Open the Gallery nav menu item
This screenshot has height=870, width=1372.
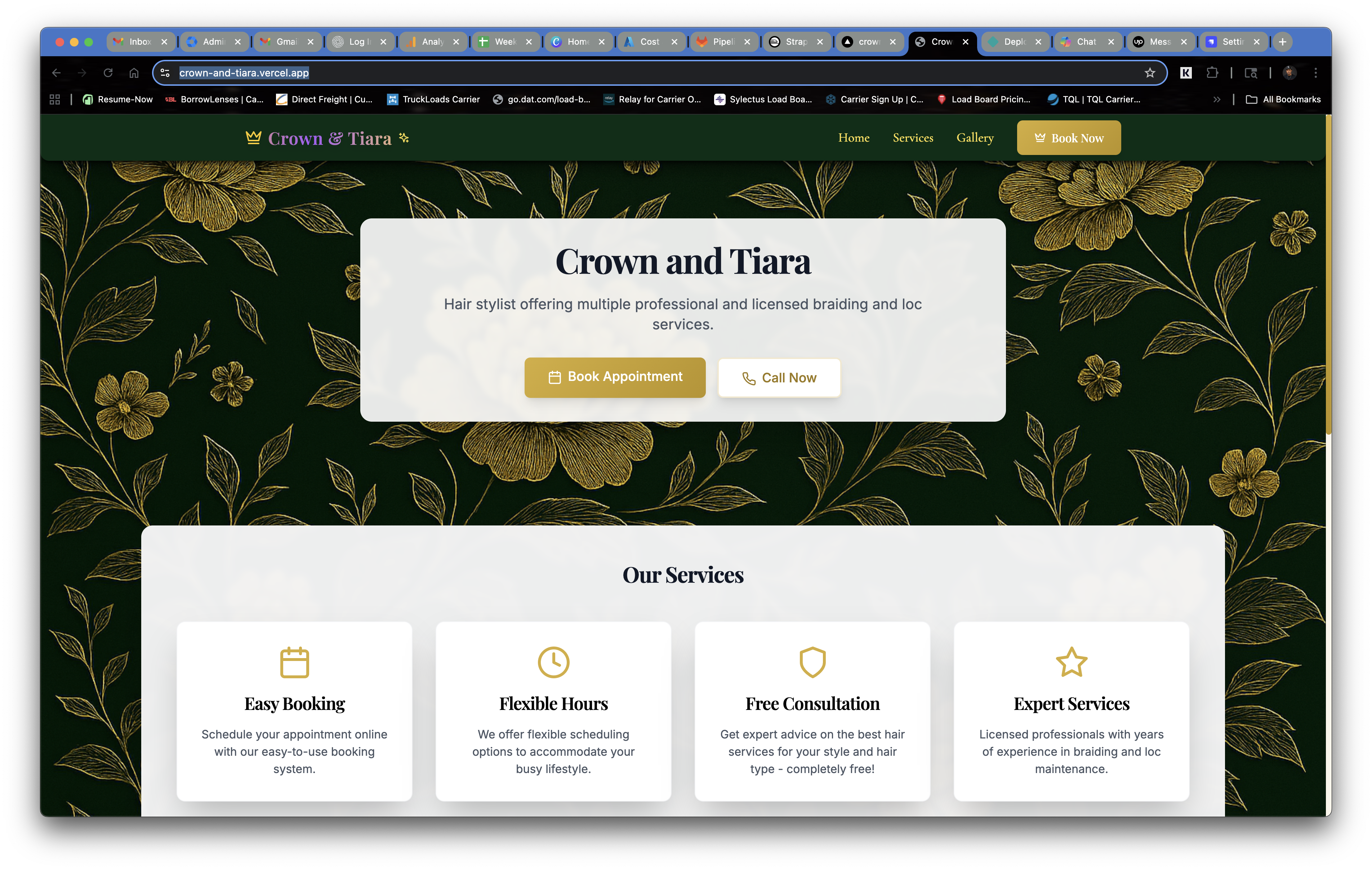tap(975, 138)
